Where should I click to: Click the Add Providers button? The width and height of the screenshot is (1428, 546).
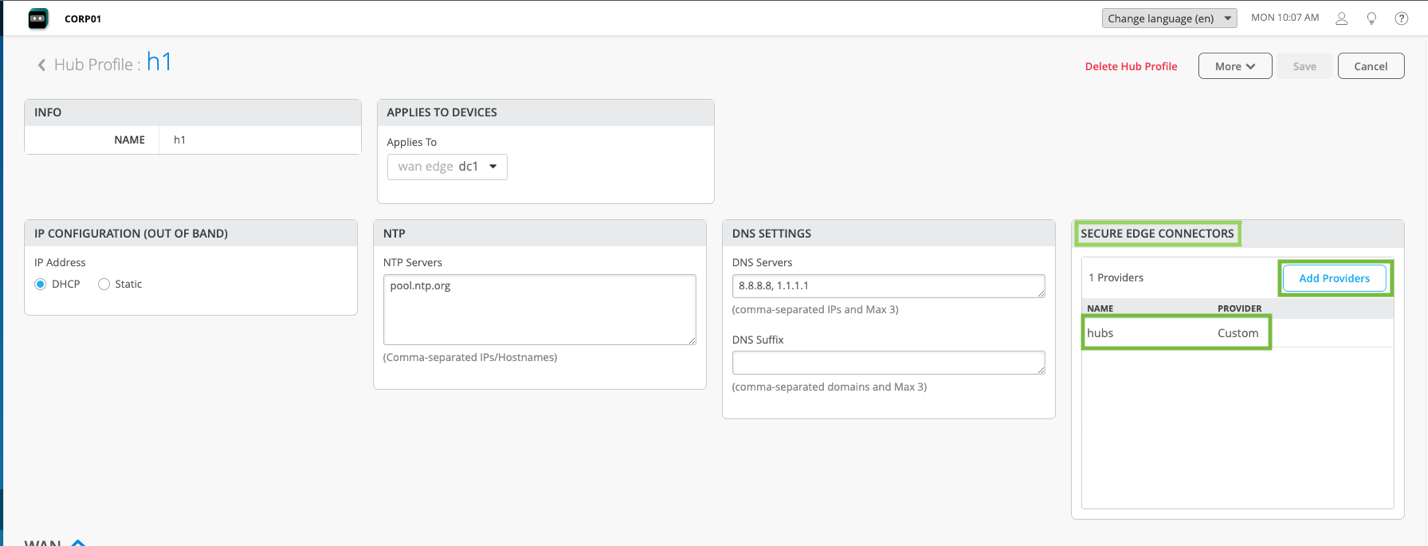(x=1333, y=278)
